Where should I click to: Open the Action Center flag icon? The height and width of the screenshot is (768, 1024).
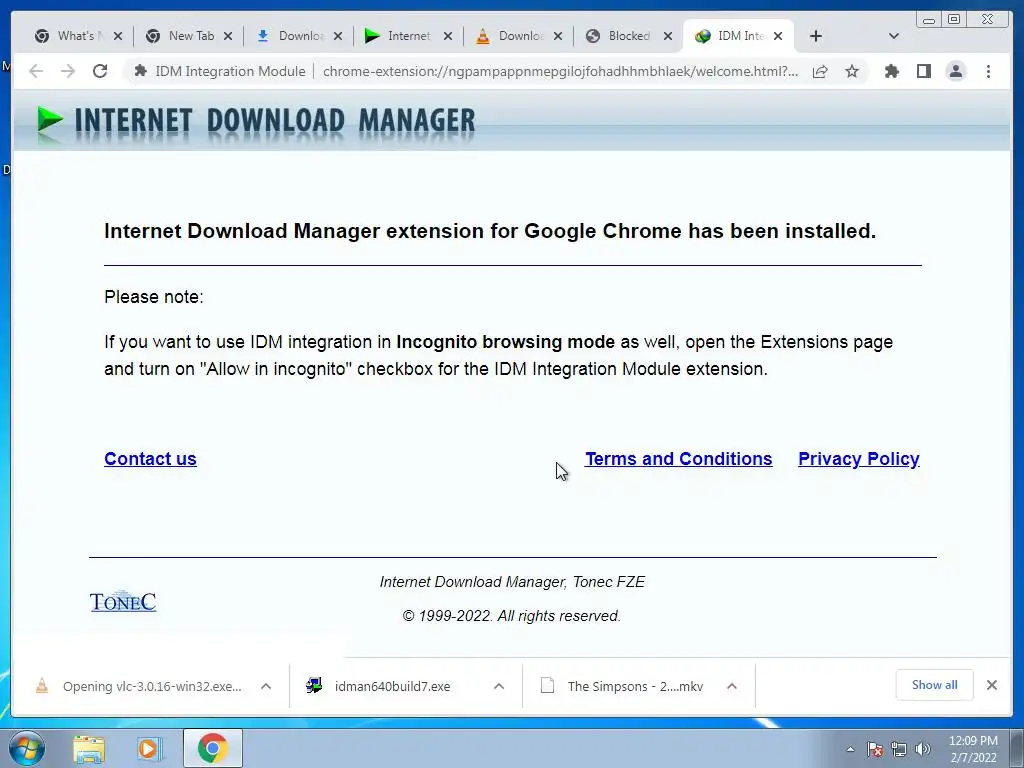[x=875, y=749]
